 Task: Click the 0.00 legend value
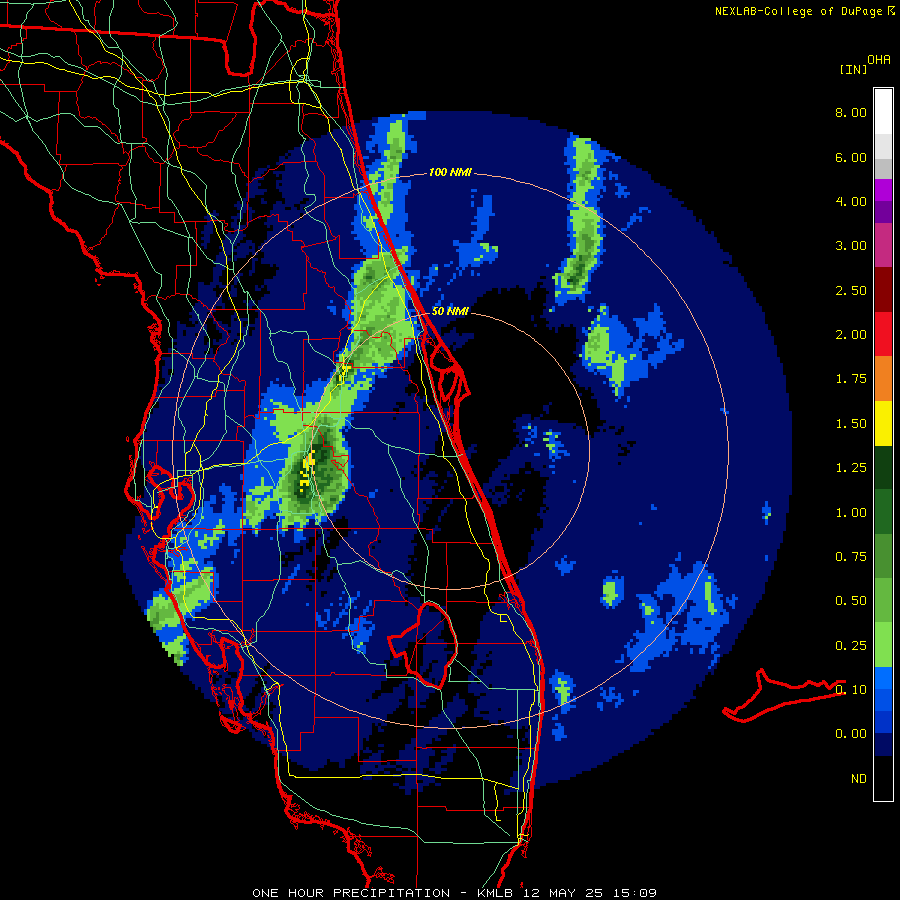pos(851,734)
